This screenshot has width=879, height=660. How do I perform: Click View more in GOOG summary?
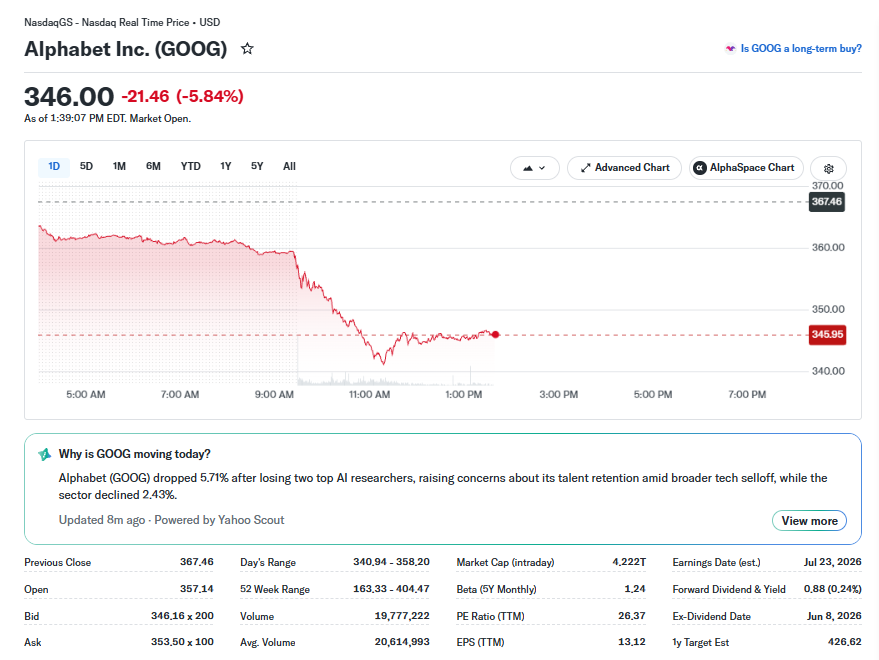pyautogui.click(x=809, y=521)
